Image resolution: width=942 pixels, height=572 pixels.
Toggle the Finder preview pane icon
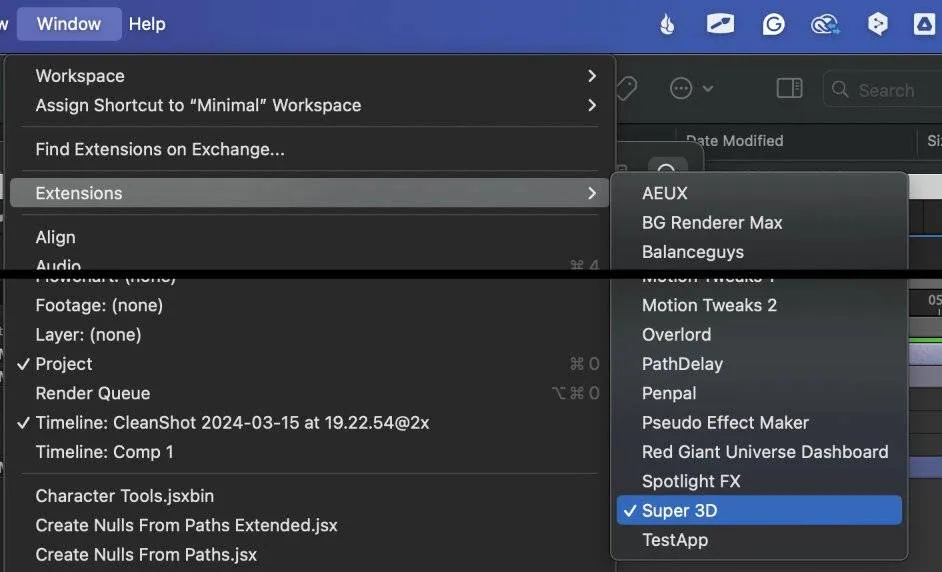pos(789,88)
